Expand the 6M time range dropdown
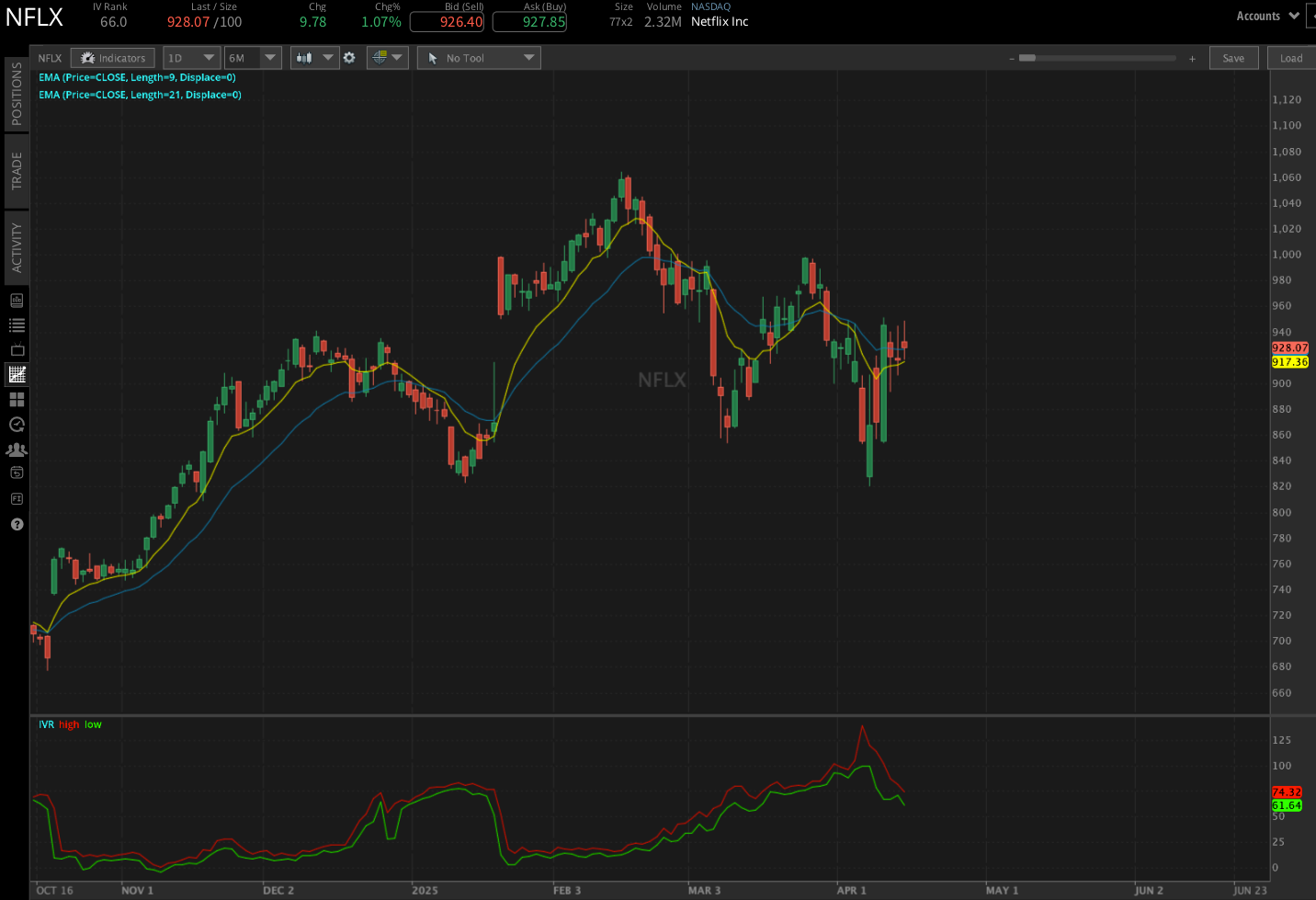This screenshot has height=900, width=1316. pos(253,57)
